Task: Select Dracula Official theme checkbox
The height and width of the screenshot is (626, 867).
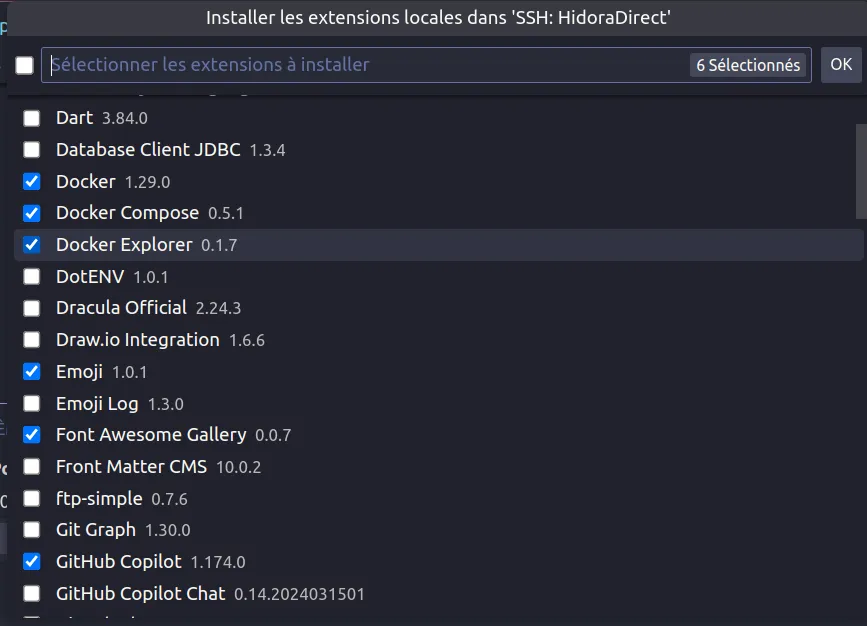Action: click(x=32, y=308)
